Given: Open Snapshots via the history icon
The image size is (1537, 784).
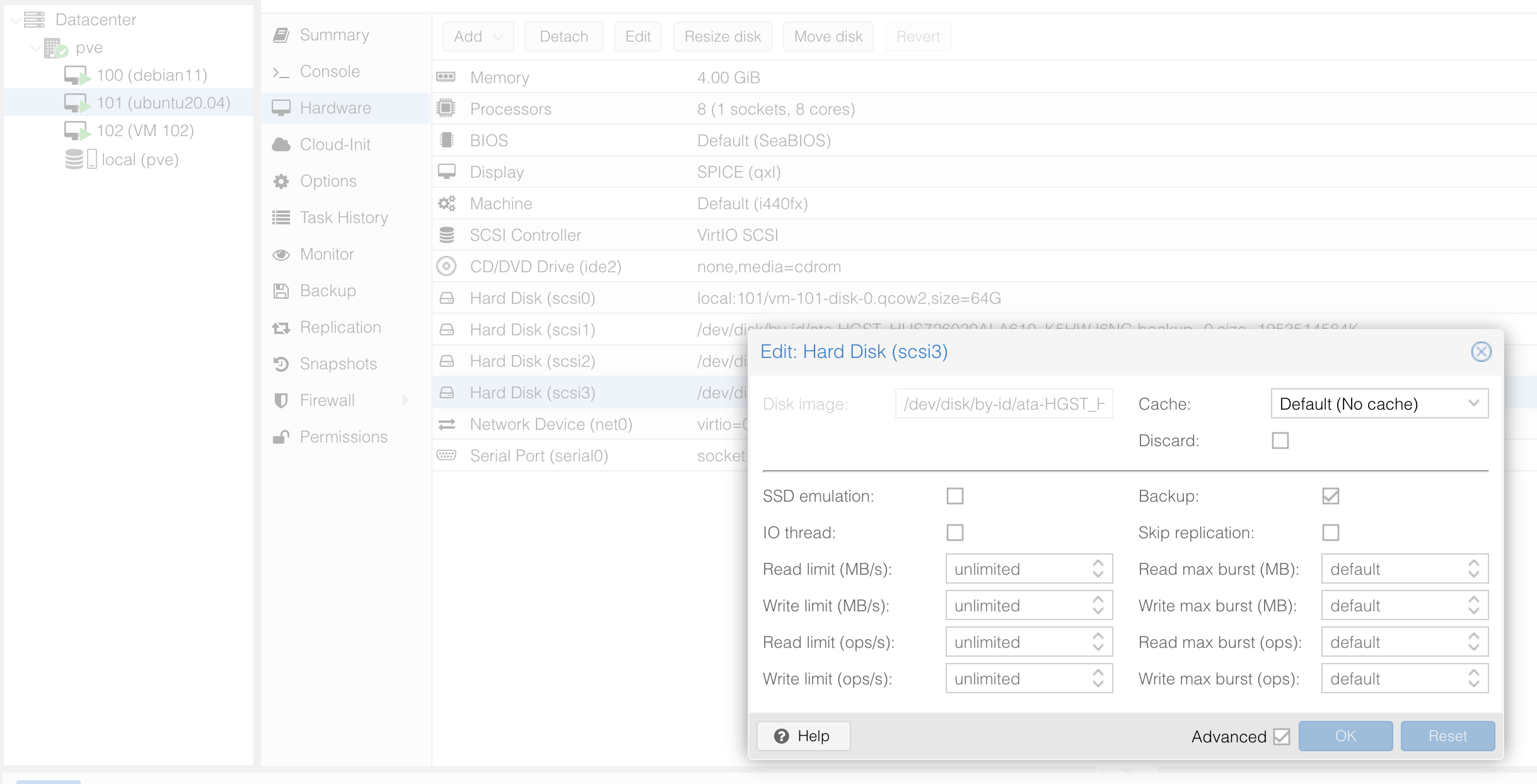Looking at the screenshot, I should tap(282, 364).
